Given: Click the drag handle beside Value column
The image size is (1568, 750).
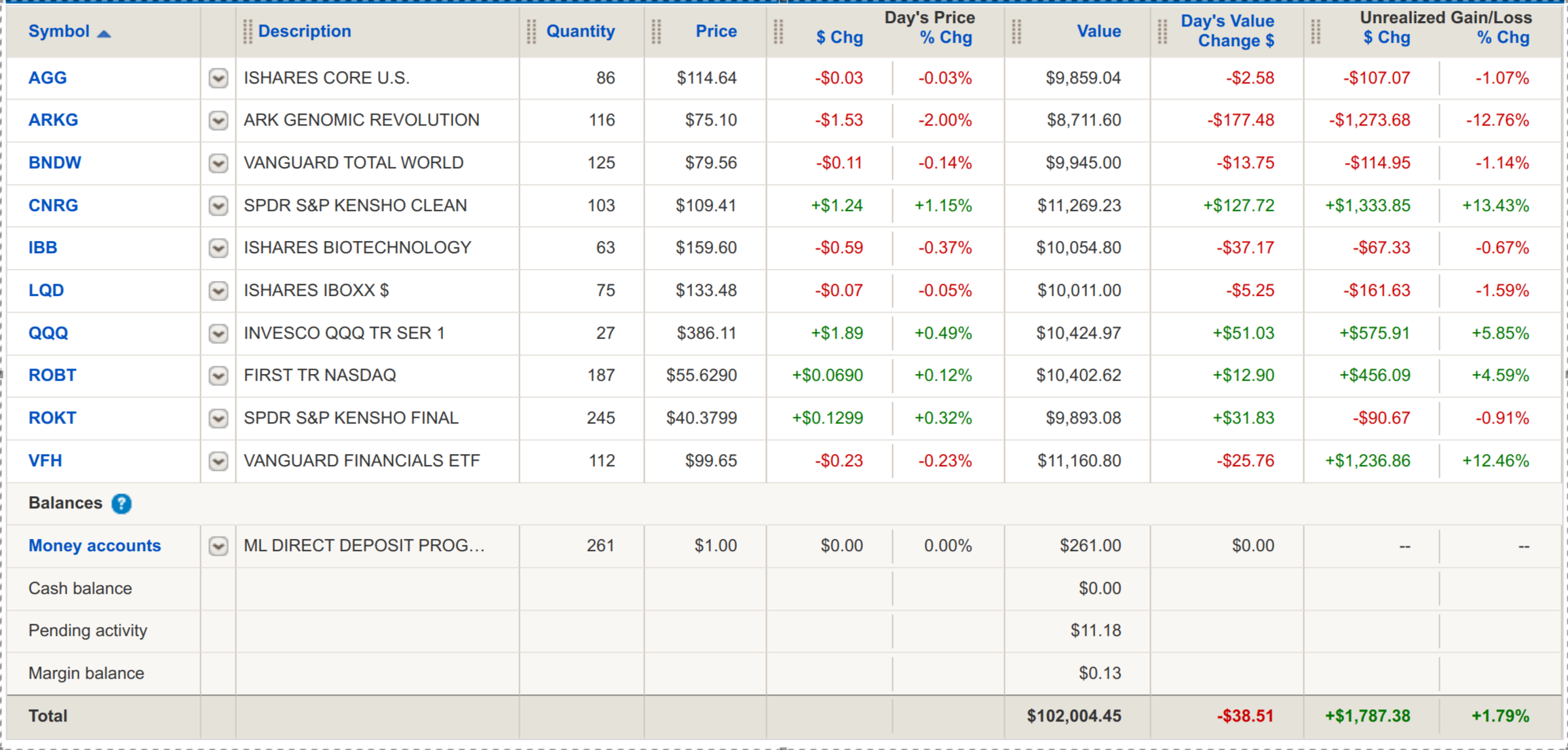Looking at the screenshot, I should [x=1016, y=31].
